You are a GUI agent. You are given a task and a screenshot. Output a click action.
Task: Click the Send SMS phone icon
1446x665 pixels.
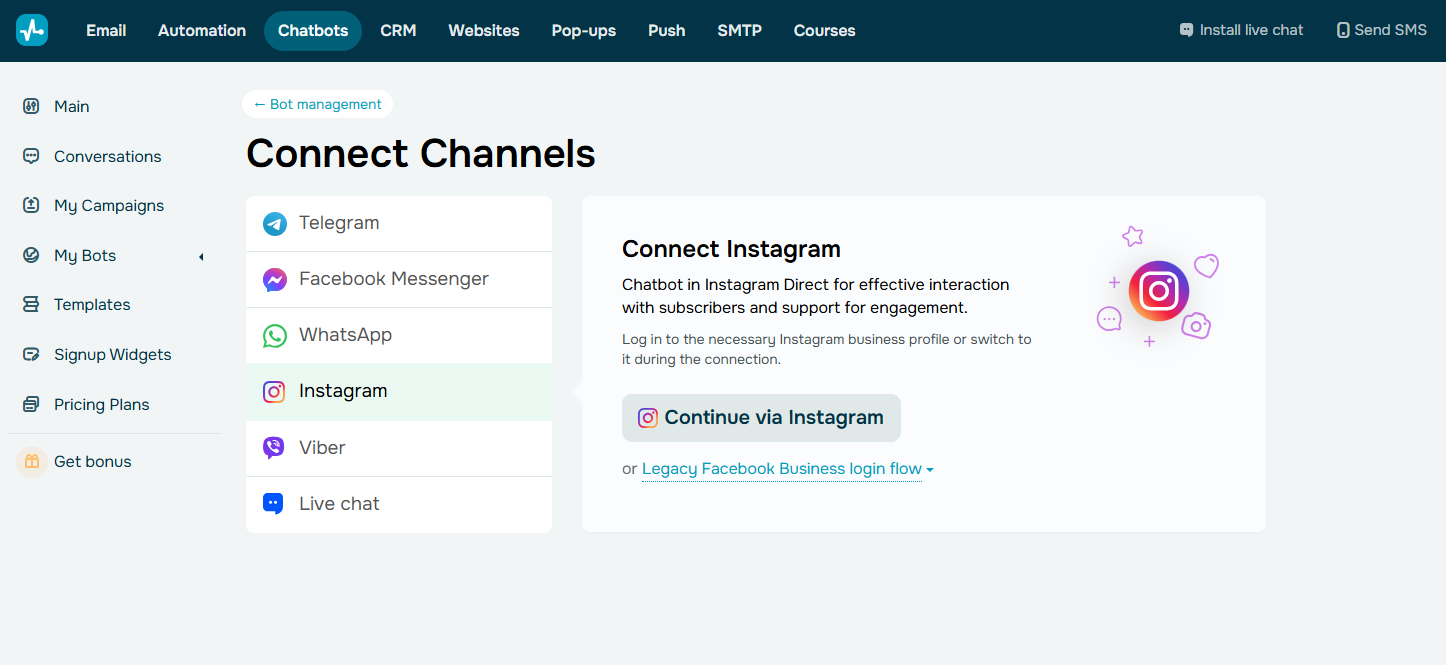click(1343, 30)
